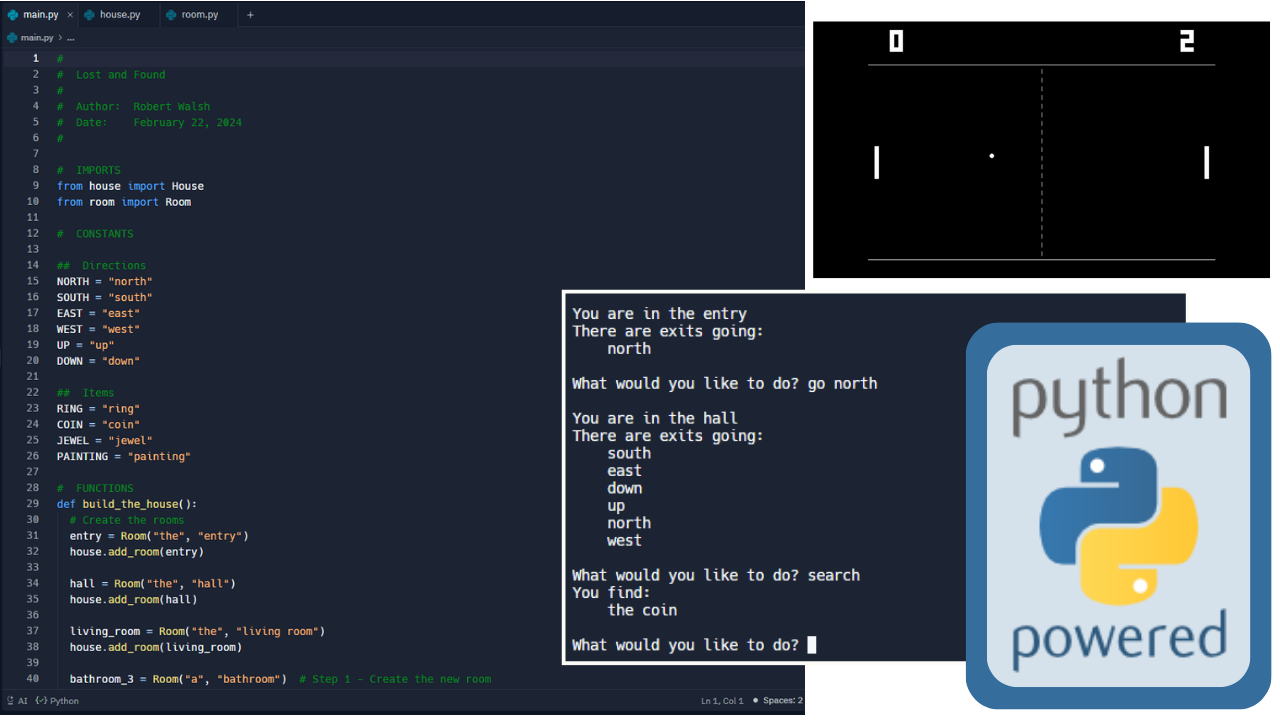Click the # CONSTANTS comment line
Screen dimensions: 1280x720
(95, 234)
